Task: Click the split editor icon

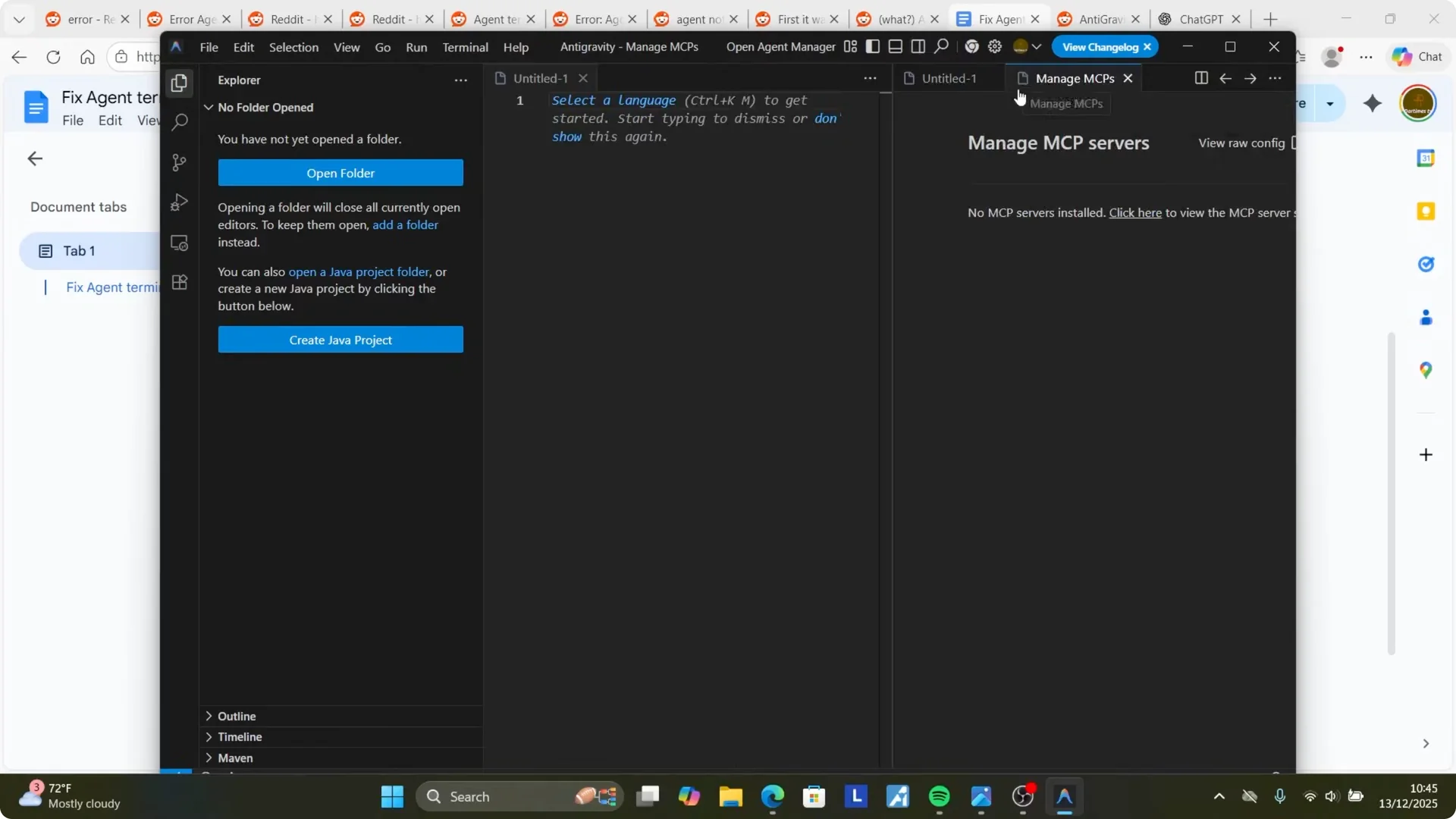Action: point(1200,78)
